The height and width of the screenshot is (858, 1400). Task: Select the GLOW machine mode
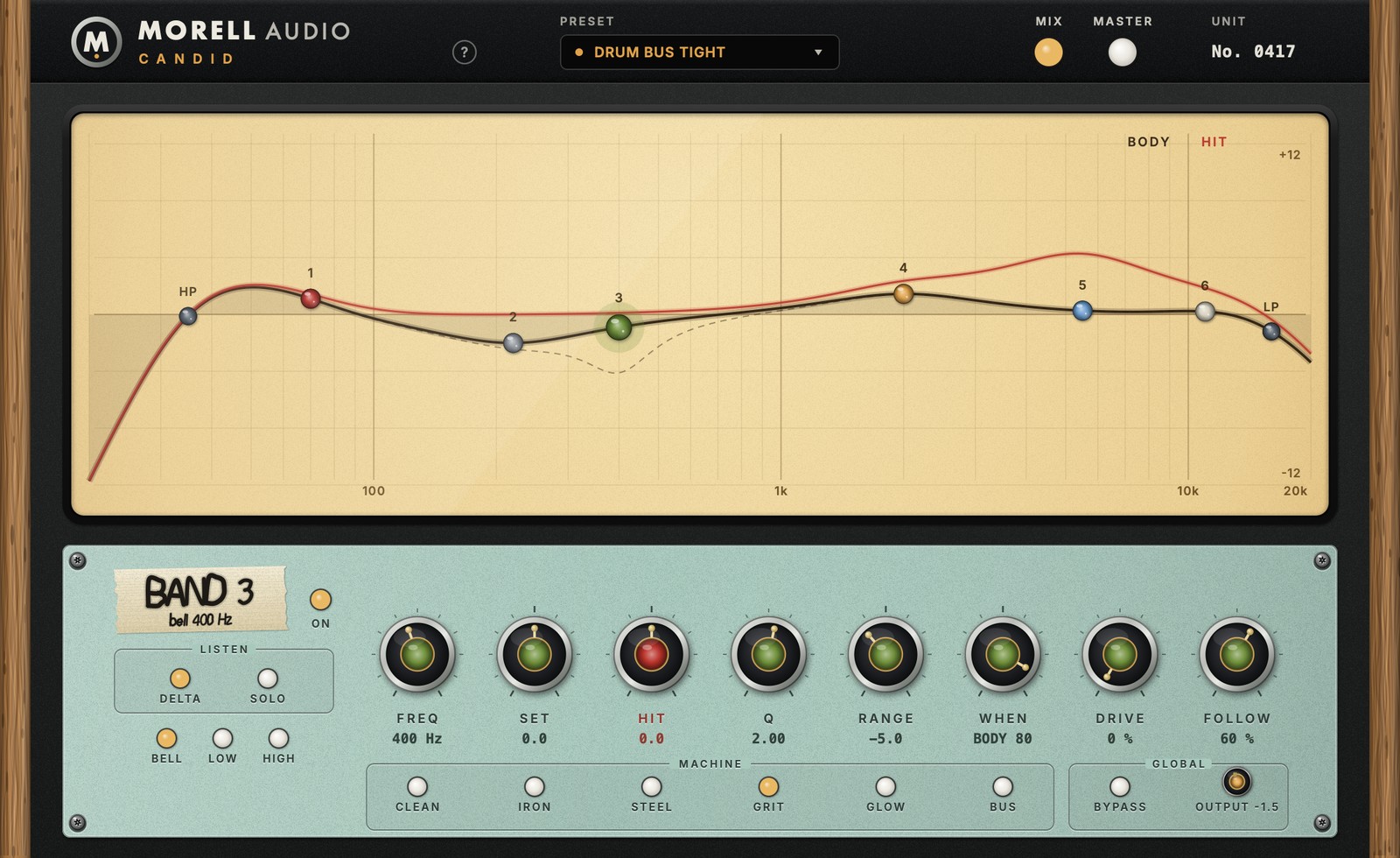coord(885,786)
